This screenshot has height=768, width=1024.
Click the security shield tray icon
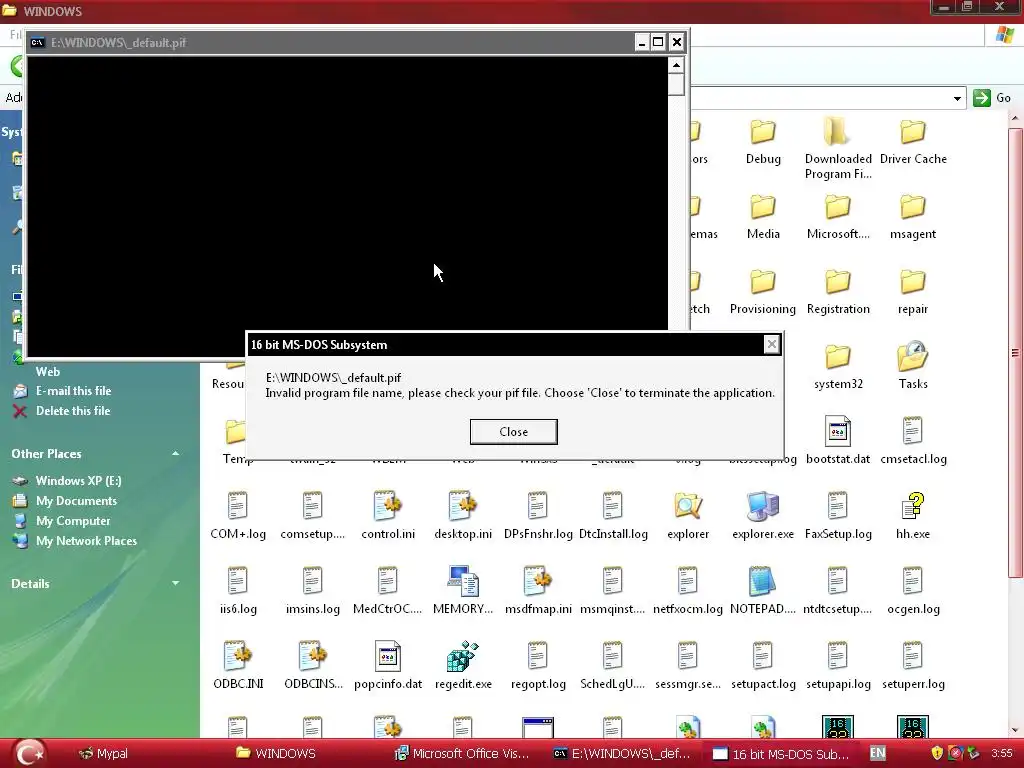(x=936, y=753)
